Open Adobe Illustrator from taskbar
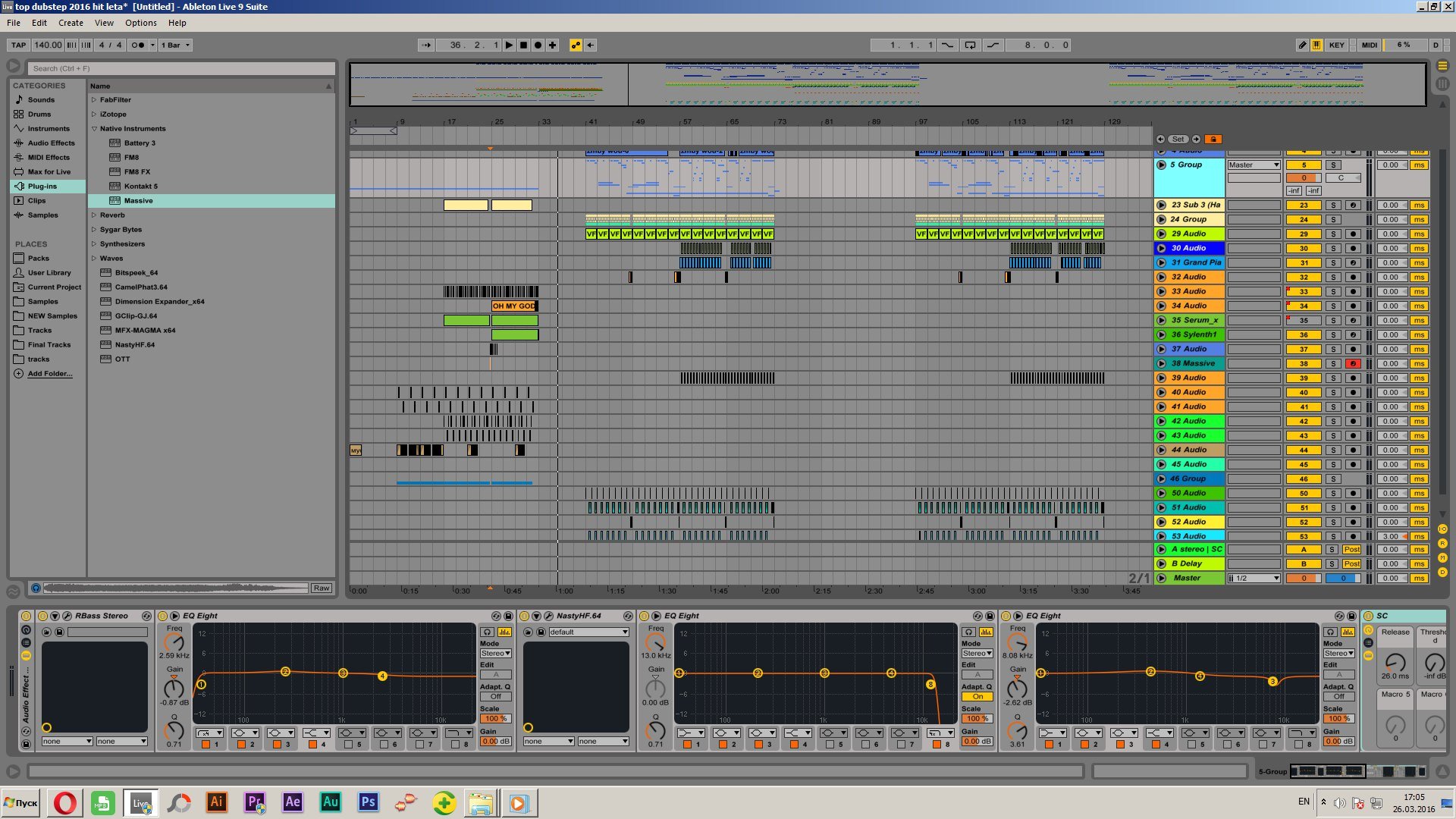 (x=216, y=802)
